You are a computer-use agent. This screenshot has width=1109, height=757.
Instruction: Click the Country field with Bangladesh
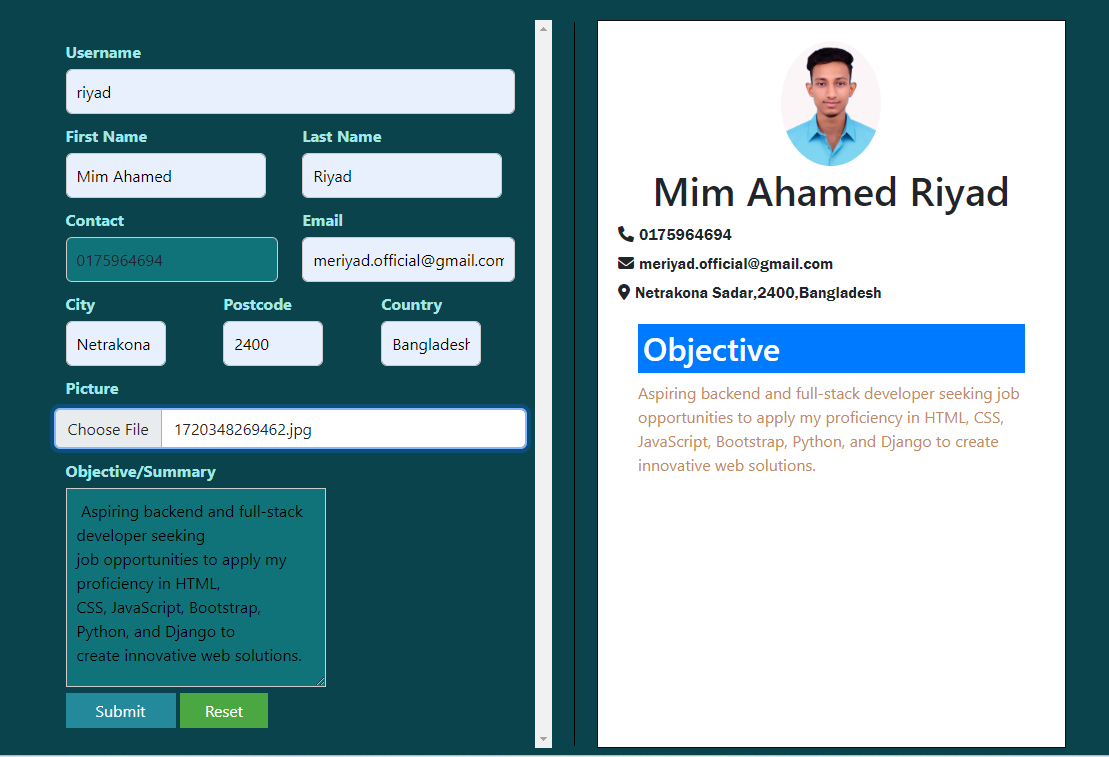431,344
